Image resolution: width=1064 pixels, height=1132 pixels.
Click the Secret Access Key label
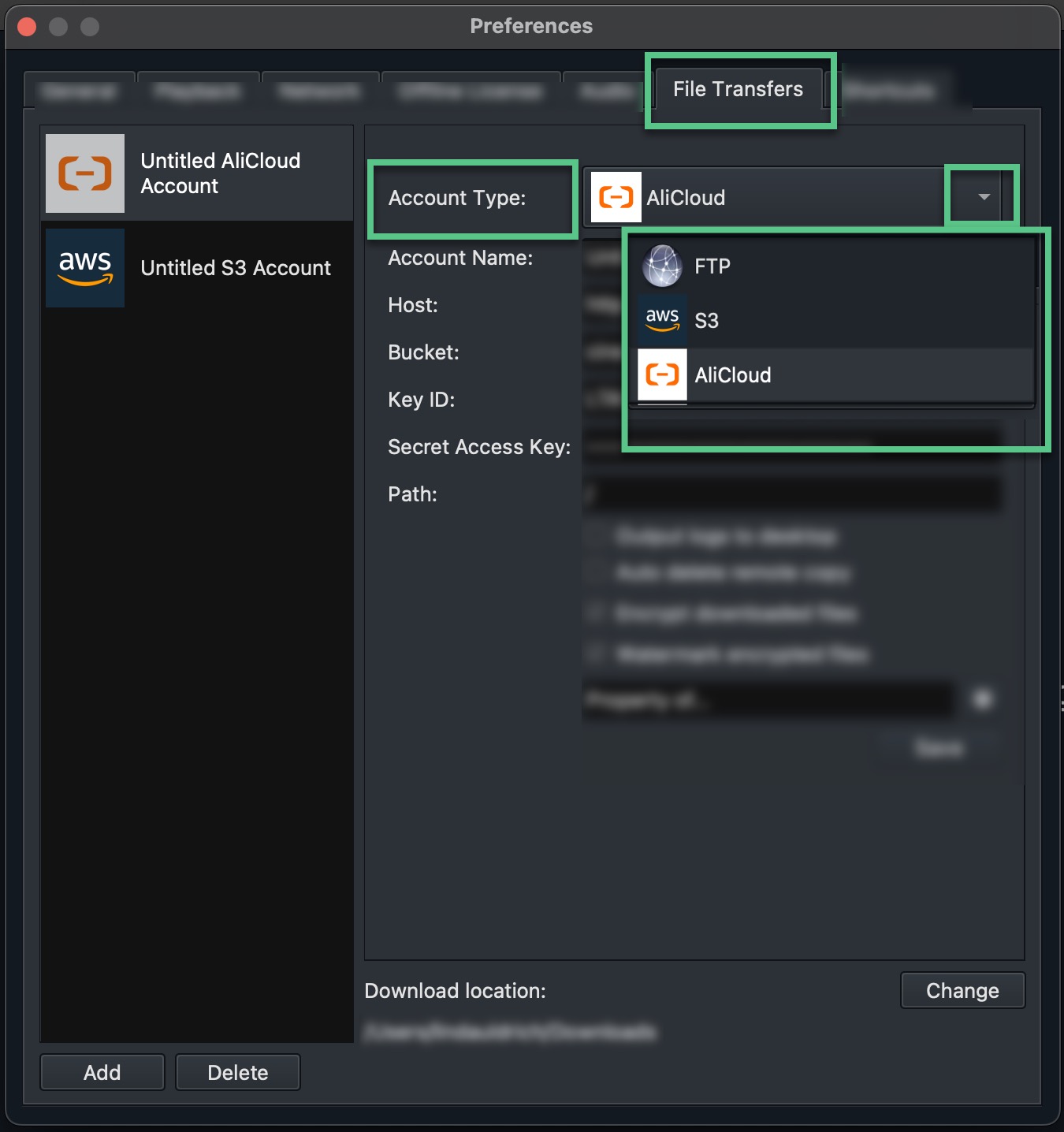[x=479, y=447]
